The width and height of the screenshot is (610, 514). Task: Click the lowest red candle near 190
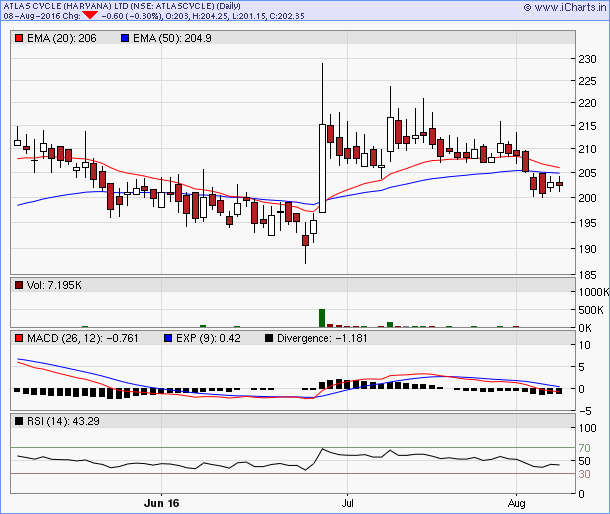306,240
